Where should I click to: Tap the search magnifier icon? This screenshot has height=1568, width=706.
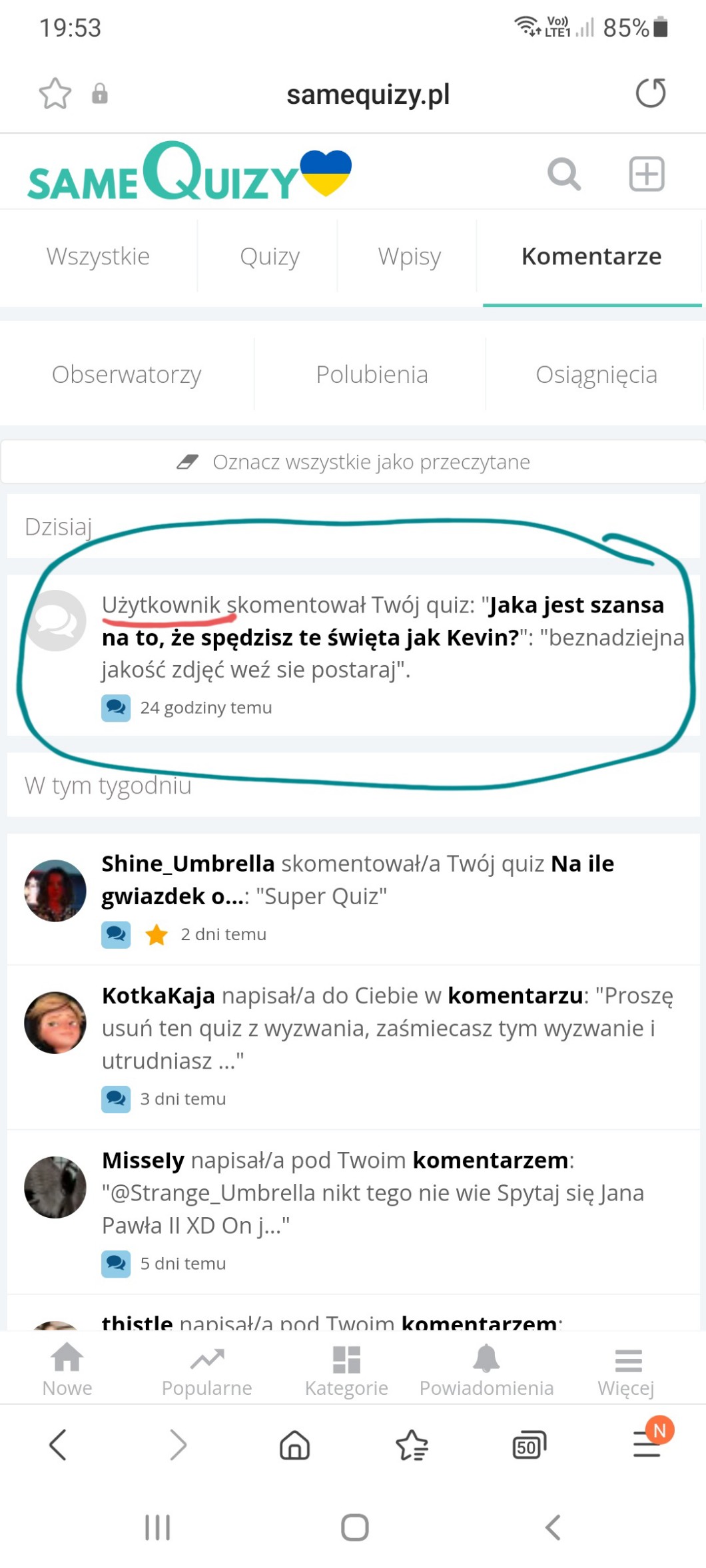click(x=563, y=174)
